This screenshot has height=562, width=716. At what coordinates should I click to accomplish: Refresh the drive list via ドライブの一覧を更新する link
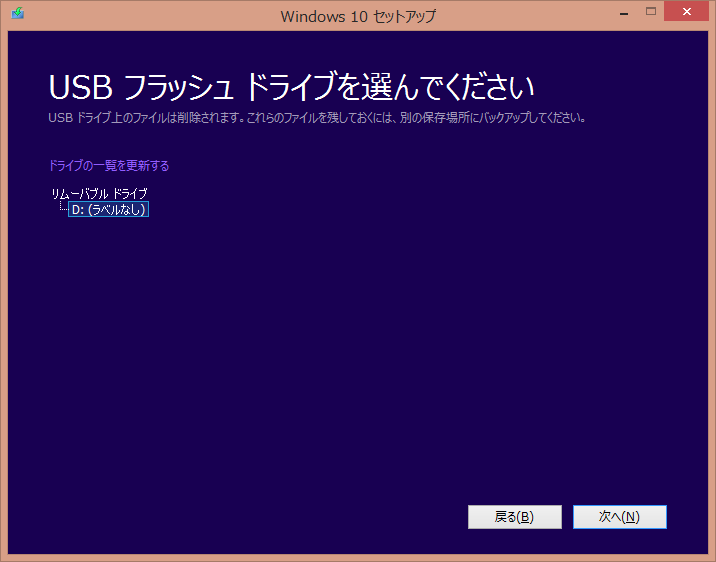coord(109,165)
